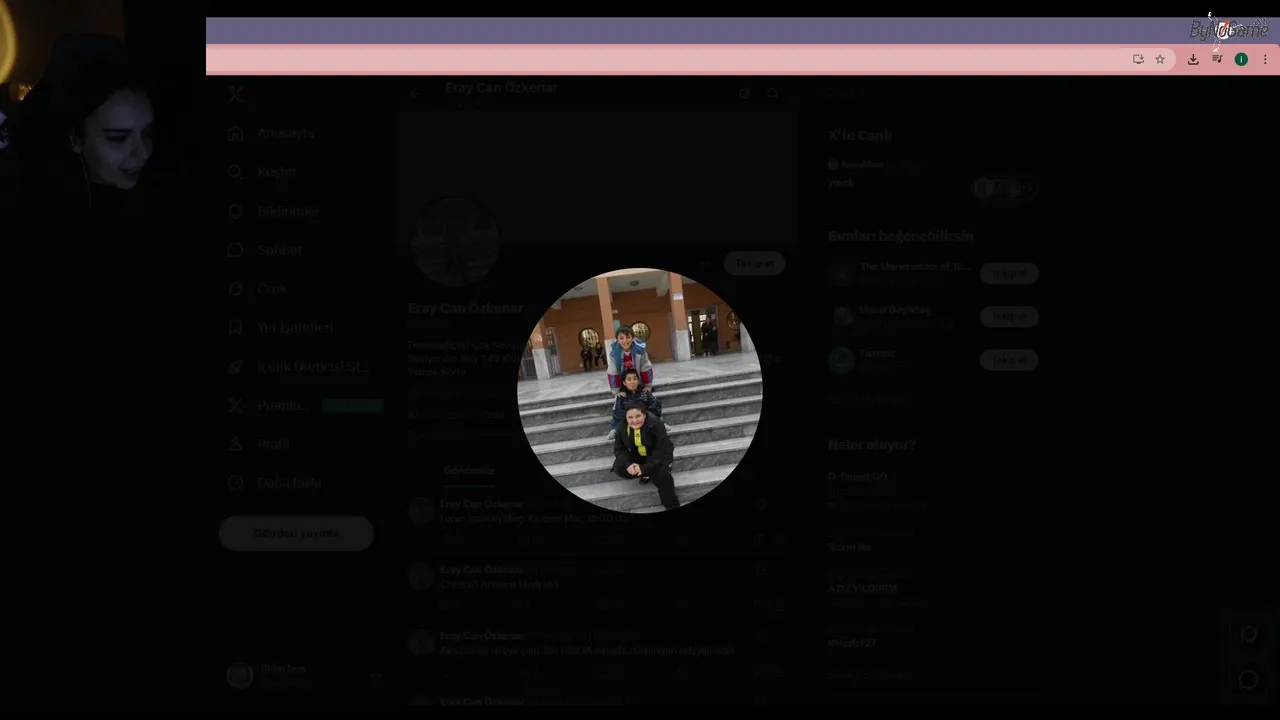Click the back arrow beside Eray Can Özkenar
The image size is (1280, 720).
click(415, 93)
